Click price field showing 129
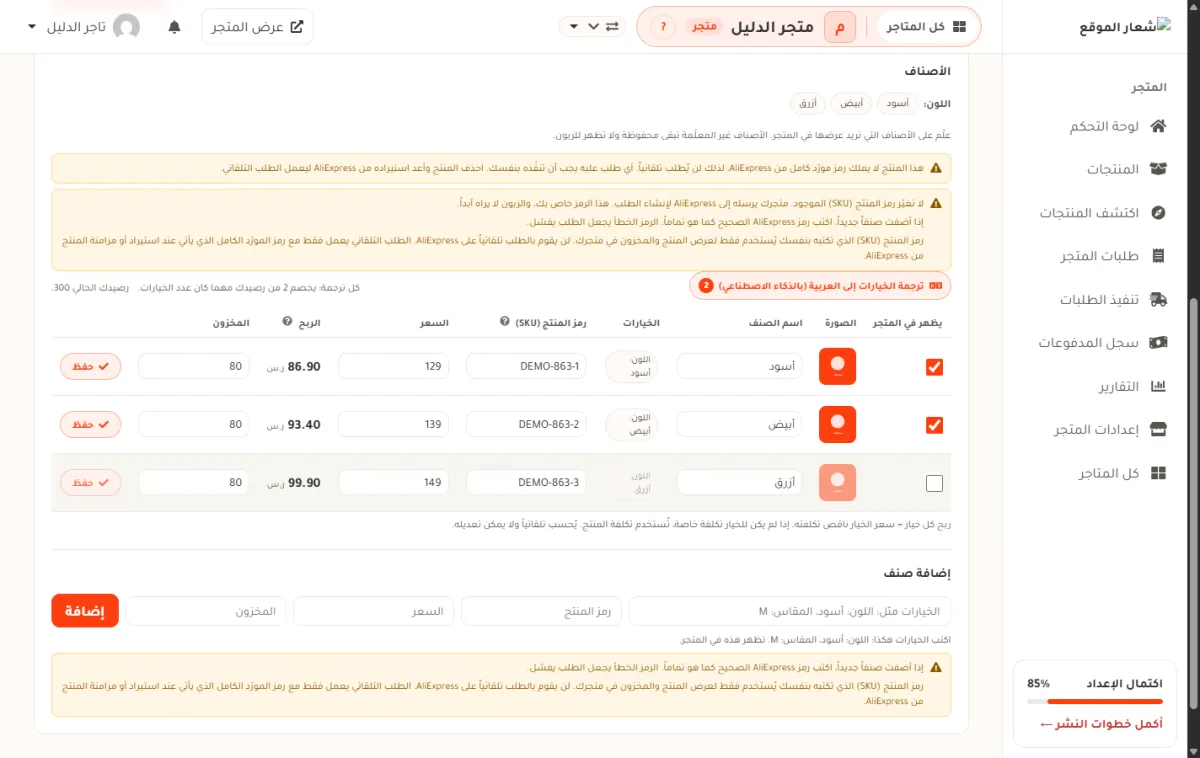The height and width of the screenshot is (758, 1200). tap(394, 367)
